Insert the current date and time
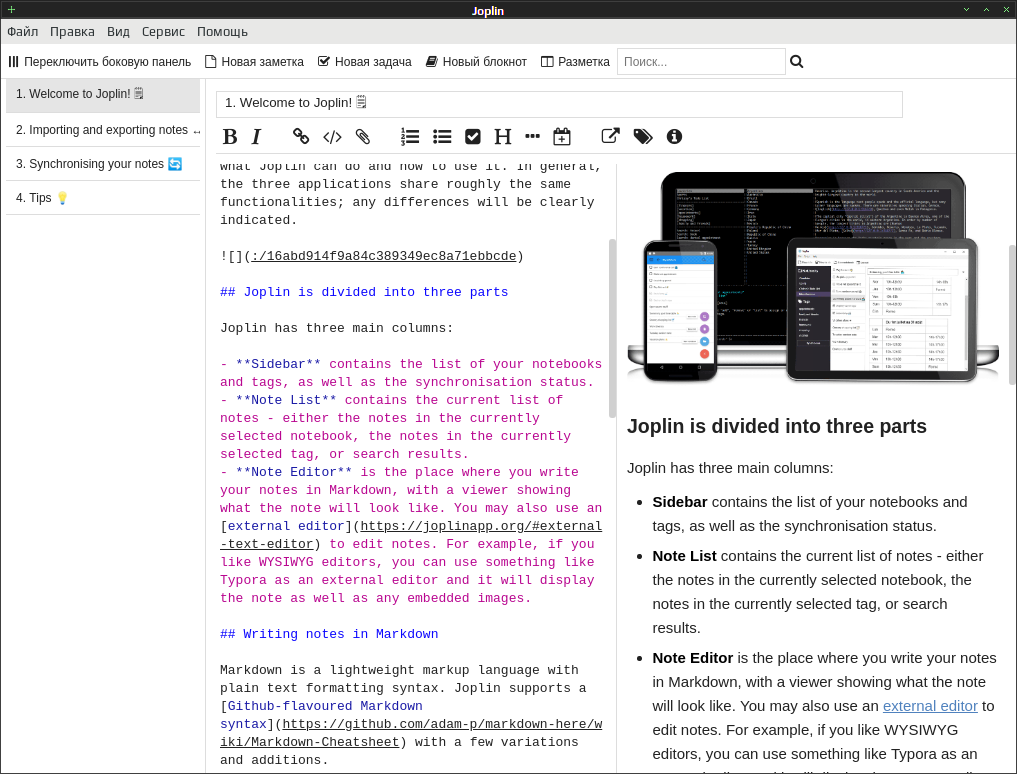 [x=562, y=136]
